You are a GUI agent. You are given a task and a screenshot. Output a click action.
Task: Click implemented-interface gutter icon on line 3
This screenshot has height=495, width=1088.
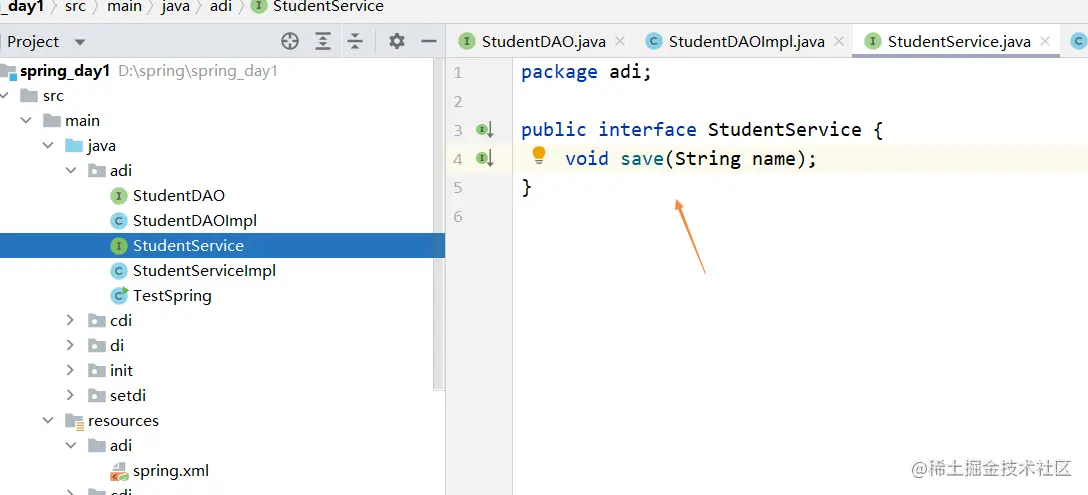click(x=484, y=130)
